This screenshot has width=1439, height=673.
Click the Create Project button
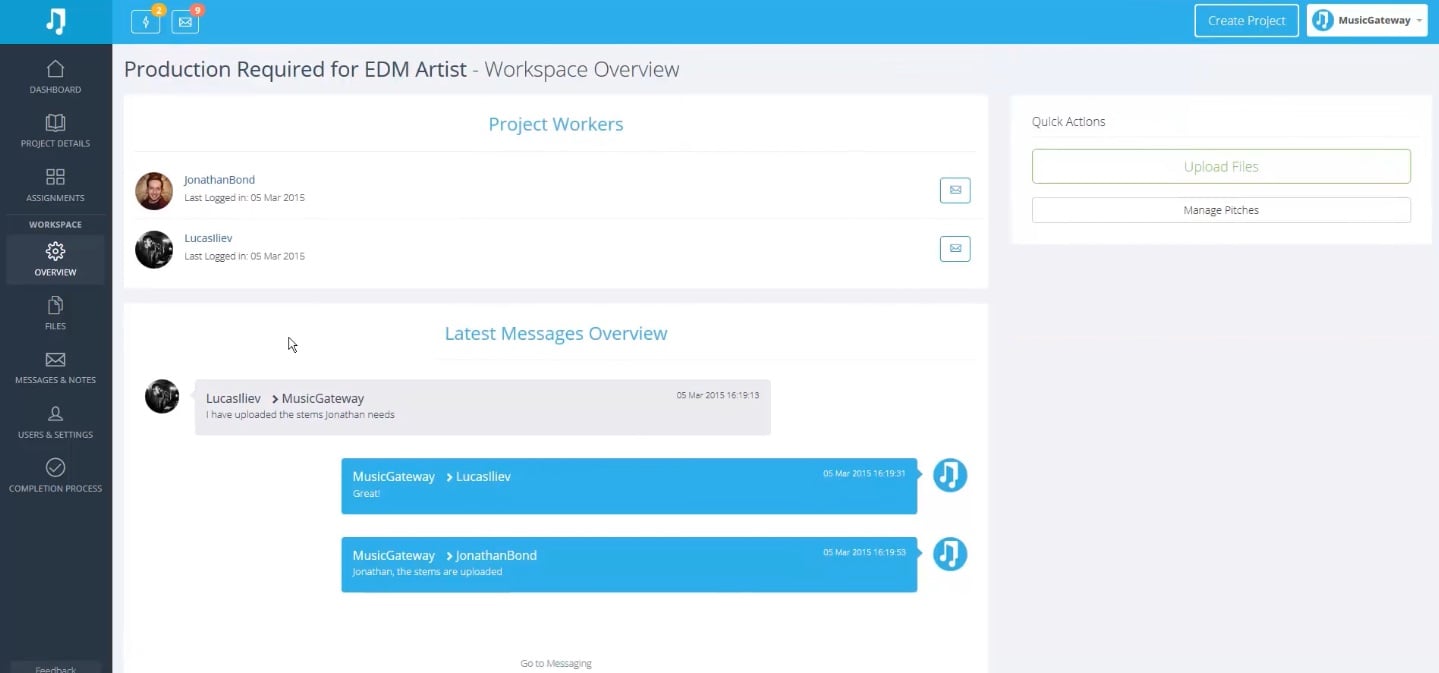1246,21
